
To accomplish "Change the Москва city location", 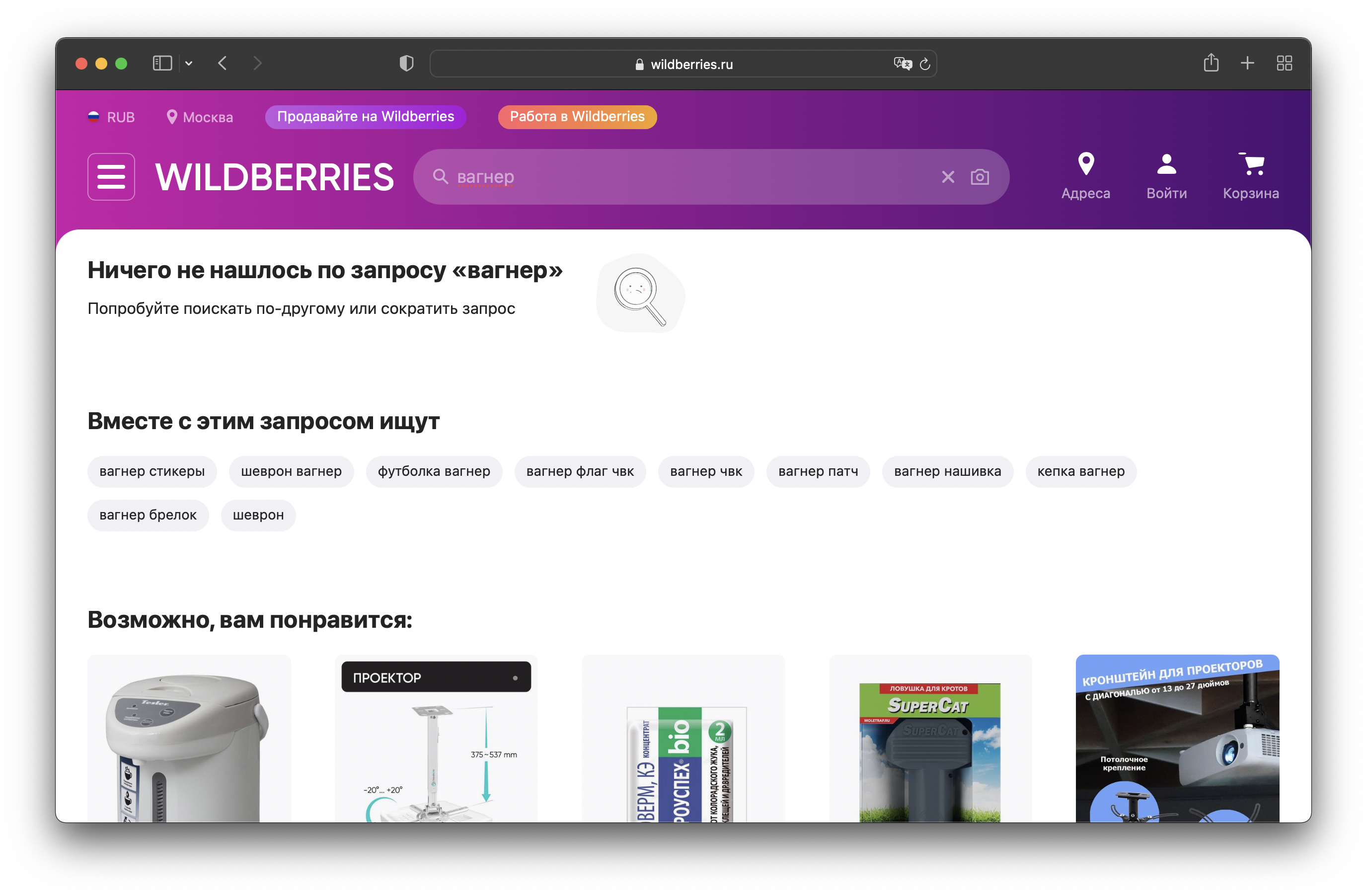I will point(200,117).
